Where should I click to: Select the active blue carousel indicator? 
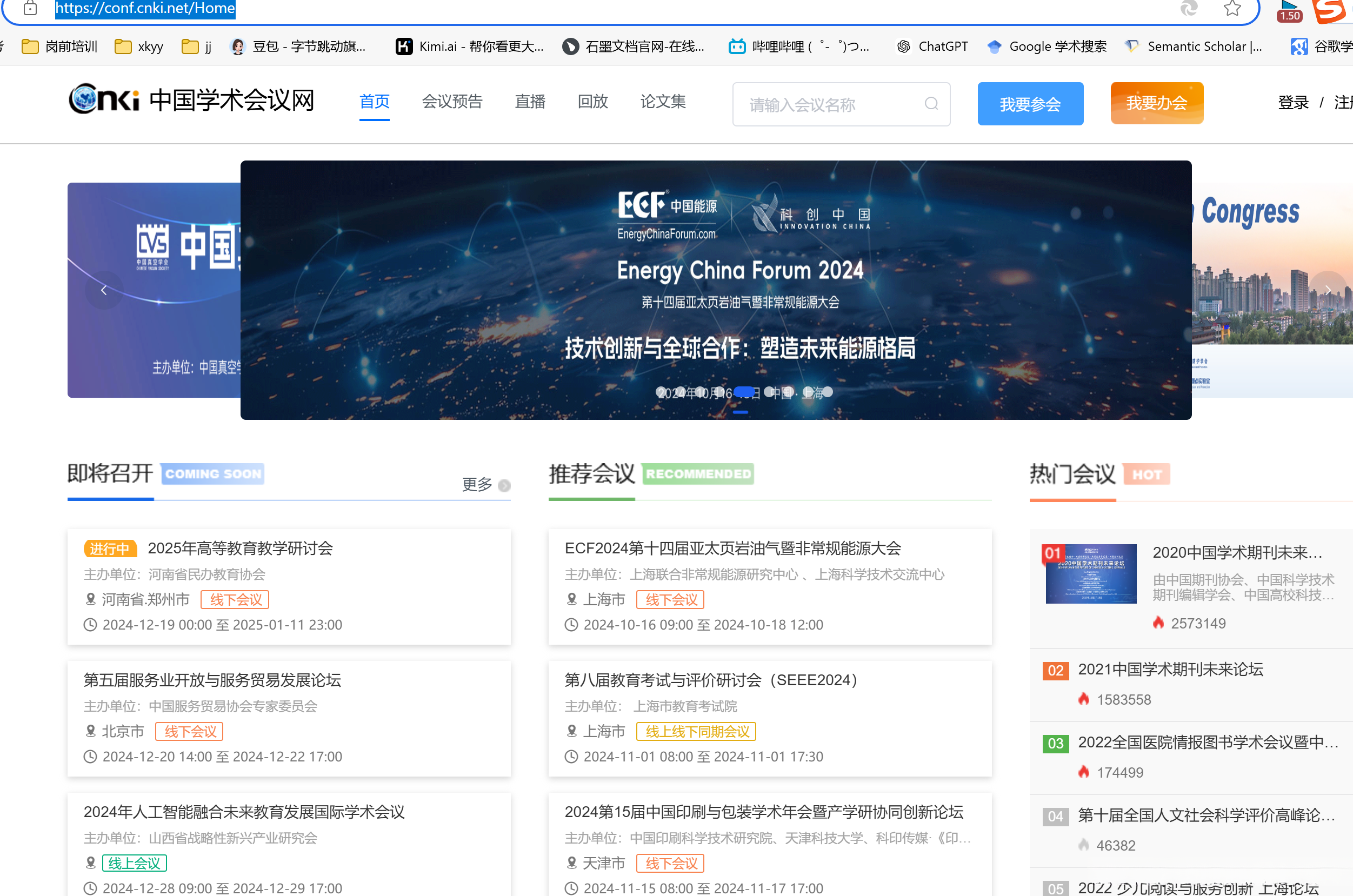coord(744,392)
